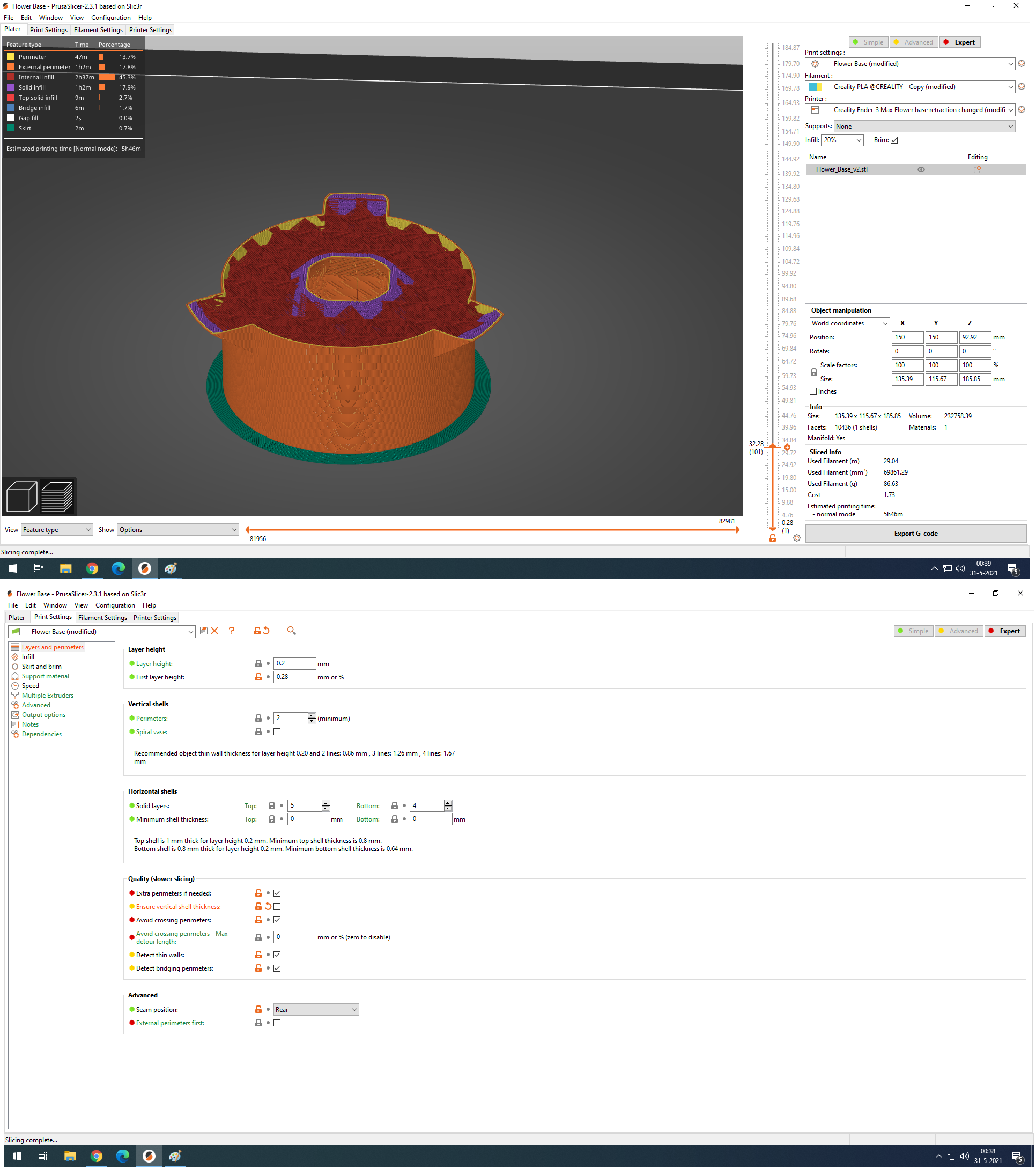Open the Infill settings page in sidebar
The image size is (1036, 1169).
coord(27,656)
